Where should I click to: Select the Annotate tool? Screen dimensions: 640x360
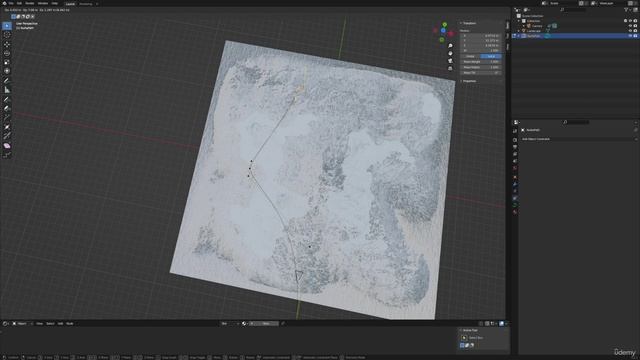(7, 80)
